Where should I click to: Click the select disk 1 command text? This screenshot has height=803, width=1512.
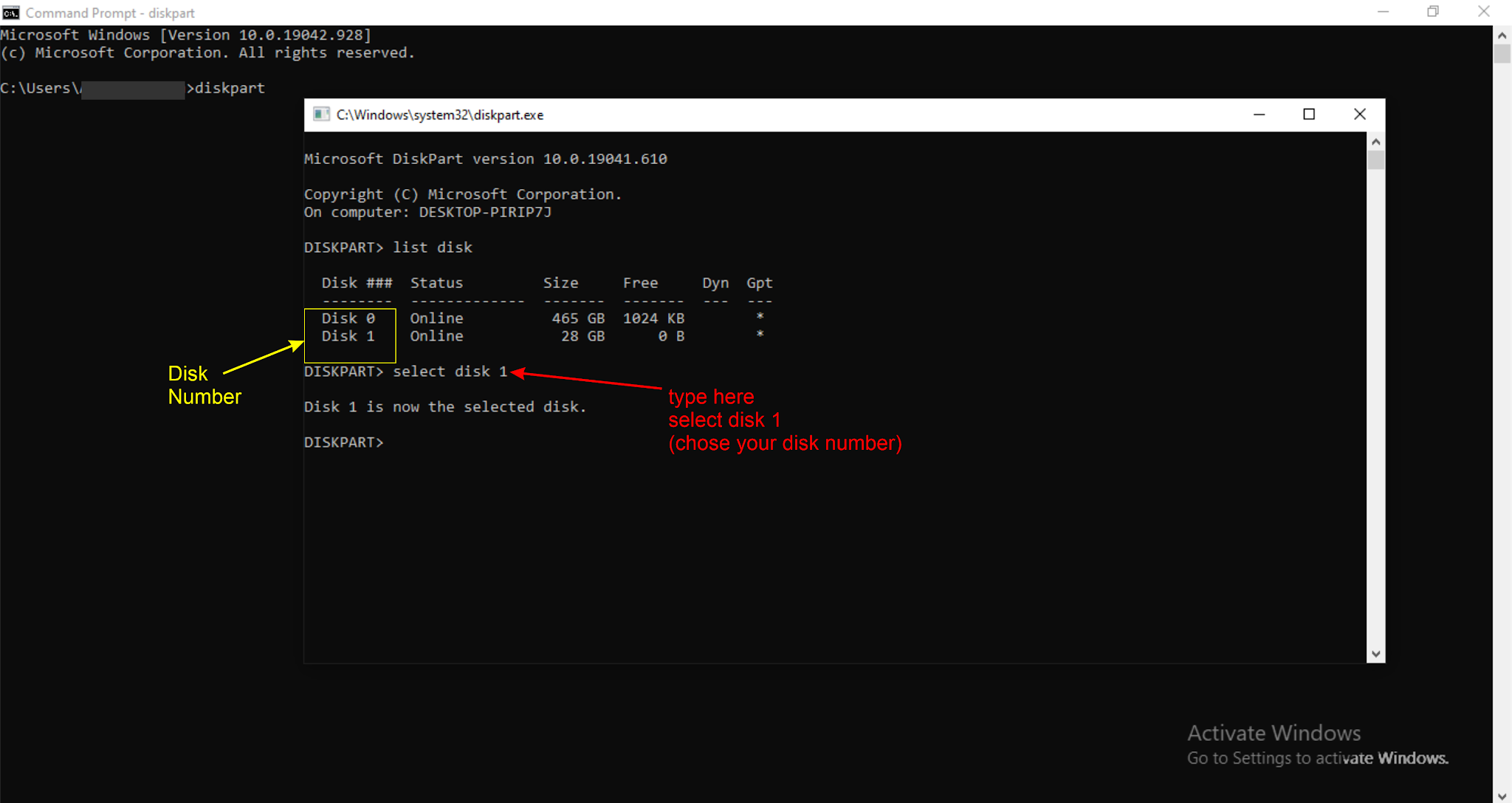pos(450,371)
